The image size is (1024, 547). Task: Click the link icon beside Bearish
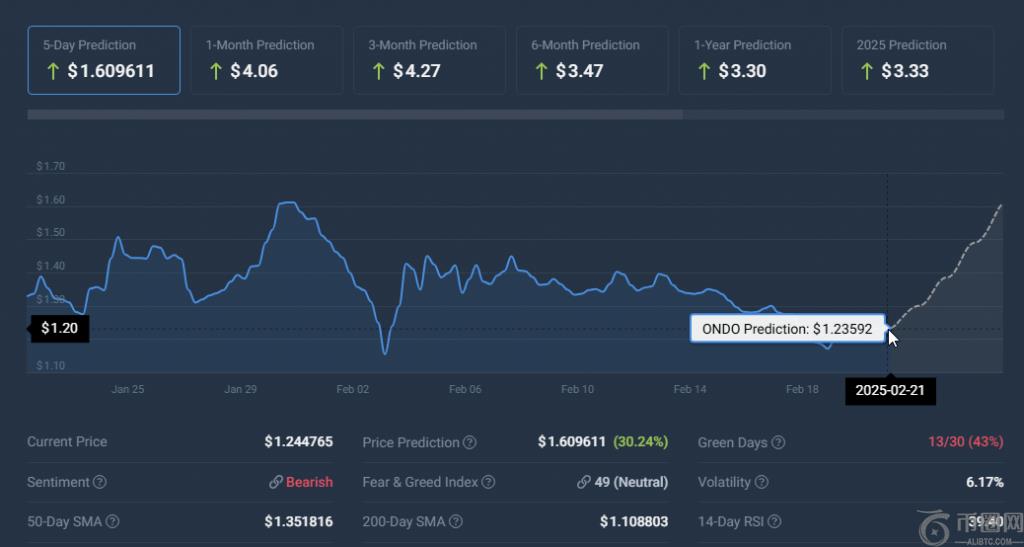[x=275, y=483]
